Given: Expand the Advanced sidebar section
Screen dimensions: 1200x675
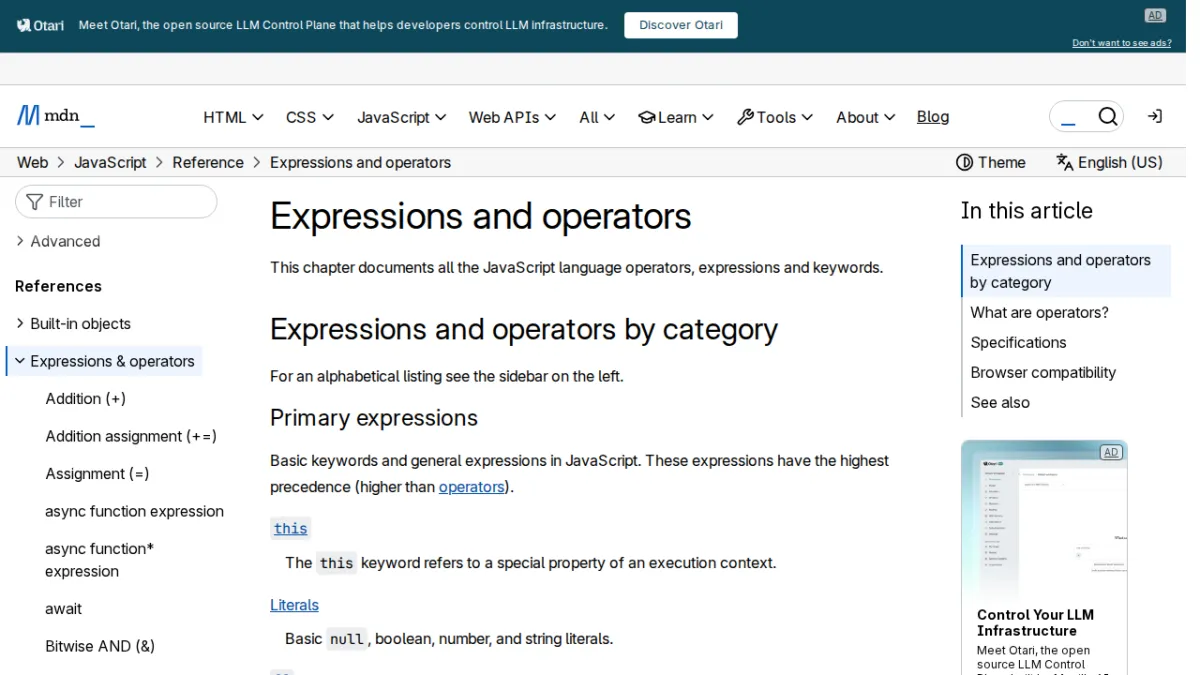Looking at the screenshot, I should coord(58,241).
